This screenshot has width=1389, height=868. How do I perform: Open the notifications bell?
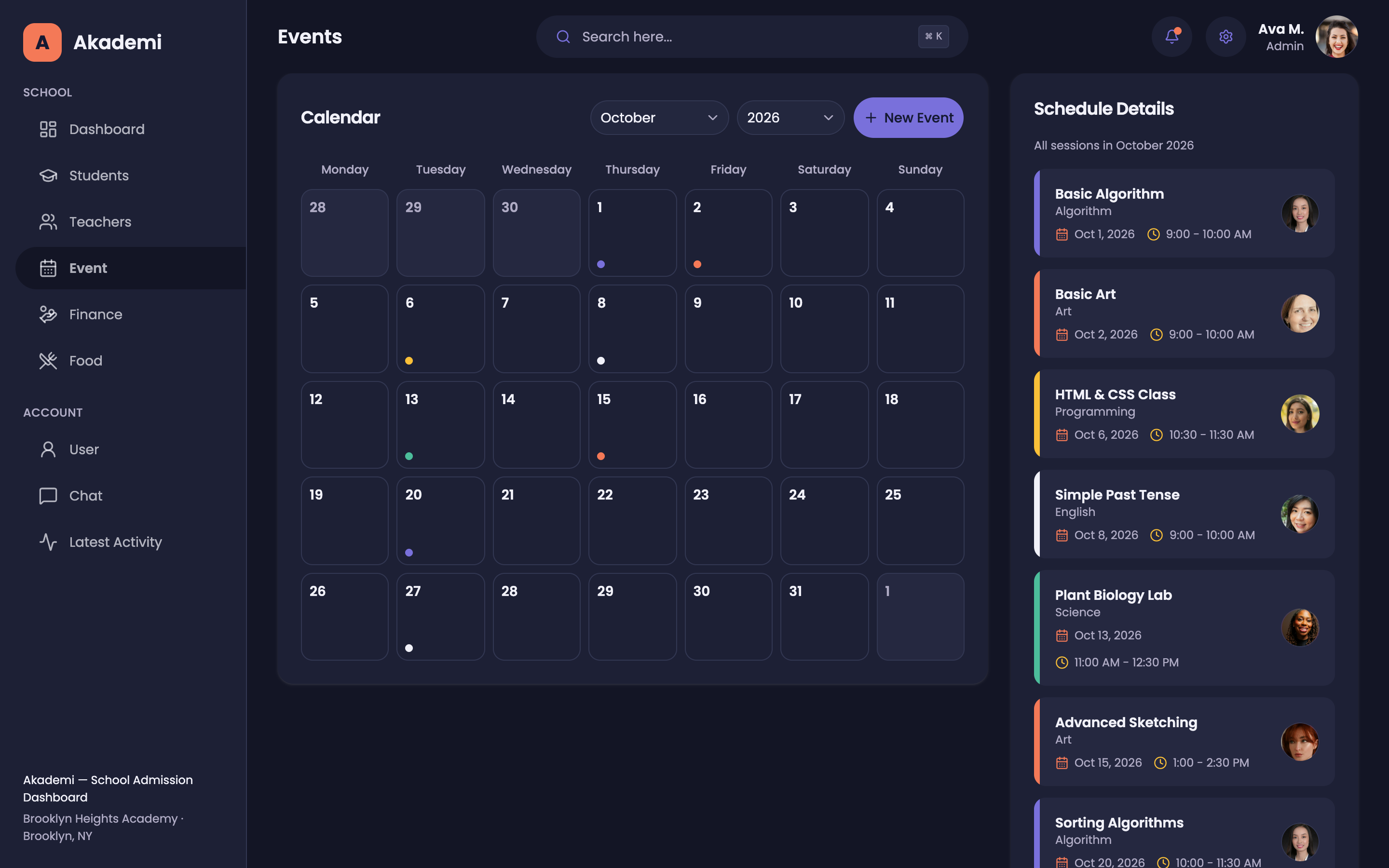pos(1171,37)
